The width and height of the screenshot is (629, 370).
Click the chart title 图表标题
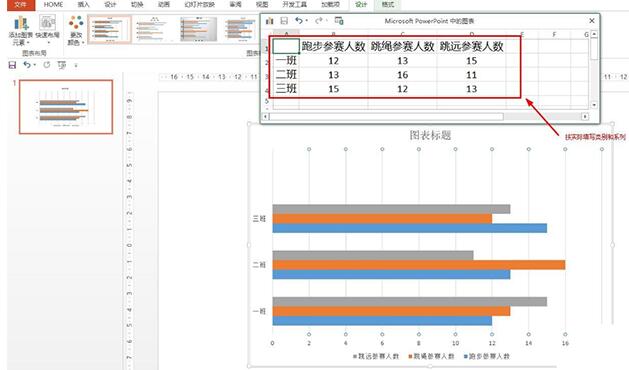click(x=430, y=135)
